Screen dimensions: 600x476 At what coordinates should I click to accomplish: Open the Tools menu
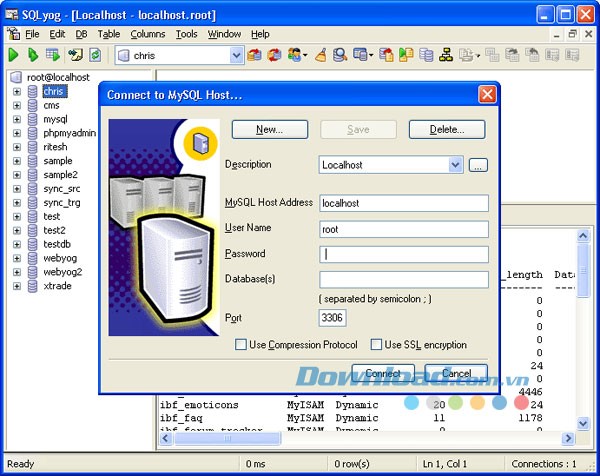[186, 34]
